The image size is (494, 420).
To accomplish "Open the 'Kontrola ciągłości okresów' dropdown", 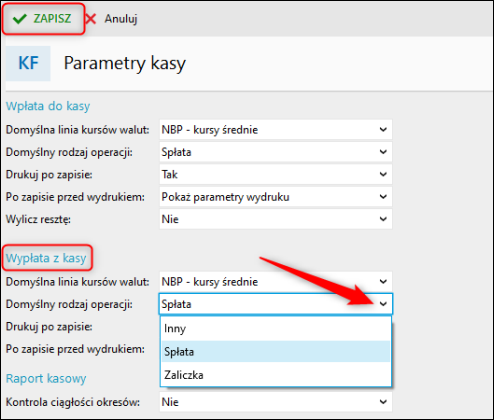I will click(276, 402).
